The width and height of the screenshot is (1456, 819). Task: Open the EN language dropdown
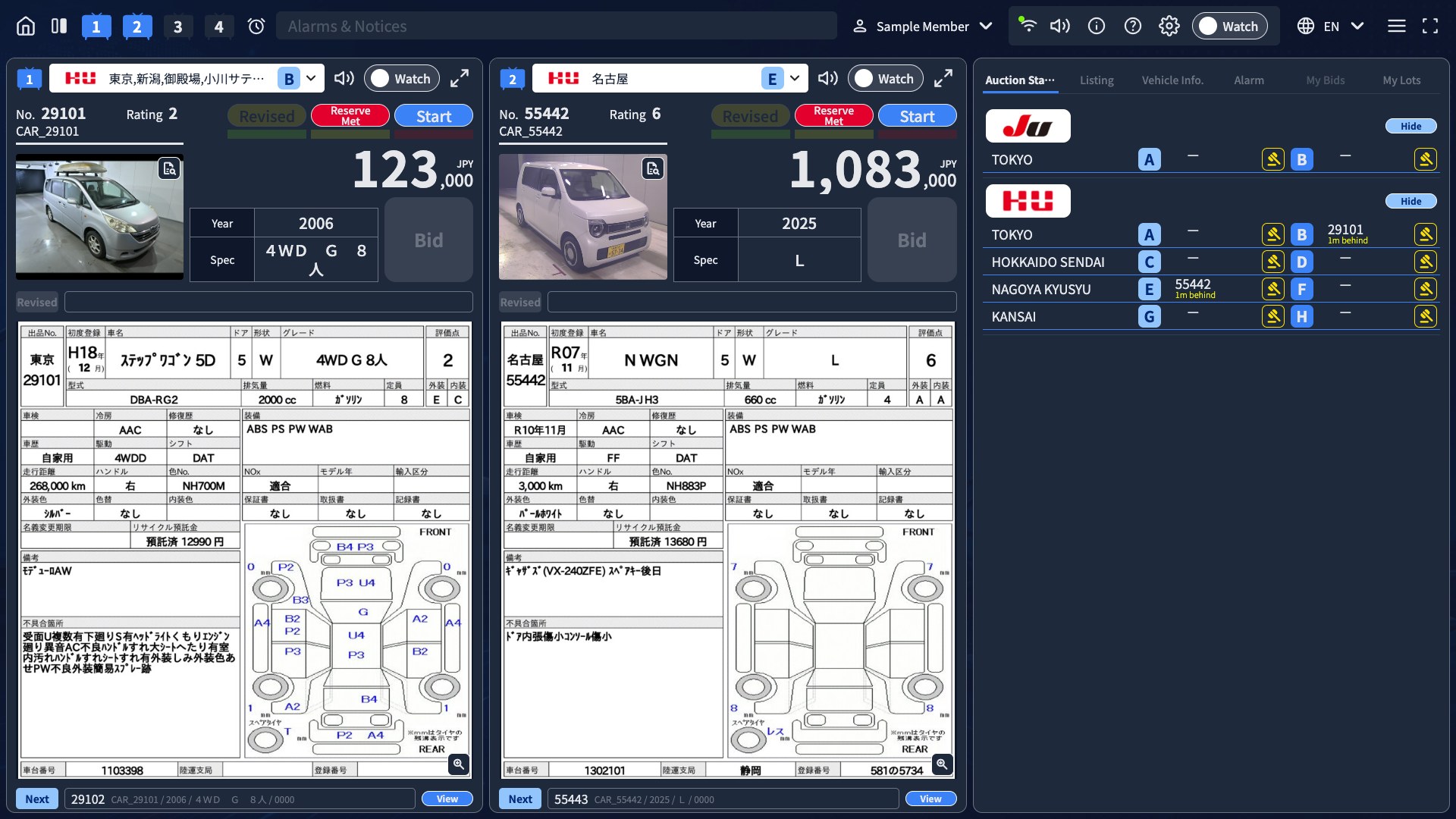click(x=1331, y=27)
